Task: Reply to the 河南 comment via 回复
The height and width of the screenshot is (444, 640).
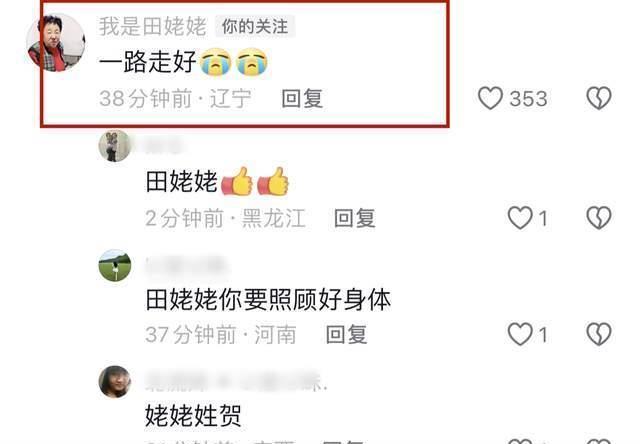Action: click(x=347, y=335)
